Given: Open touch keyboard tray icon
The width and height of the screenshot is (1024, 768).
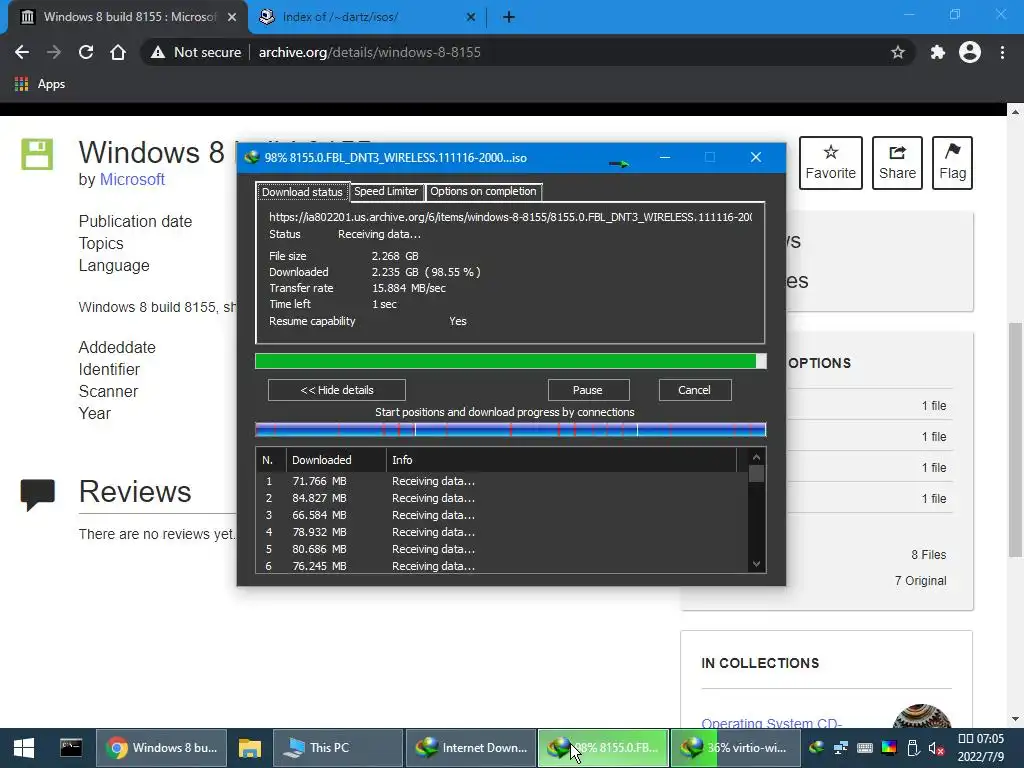Looking at the screenshot, I should click(865, 748).
